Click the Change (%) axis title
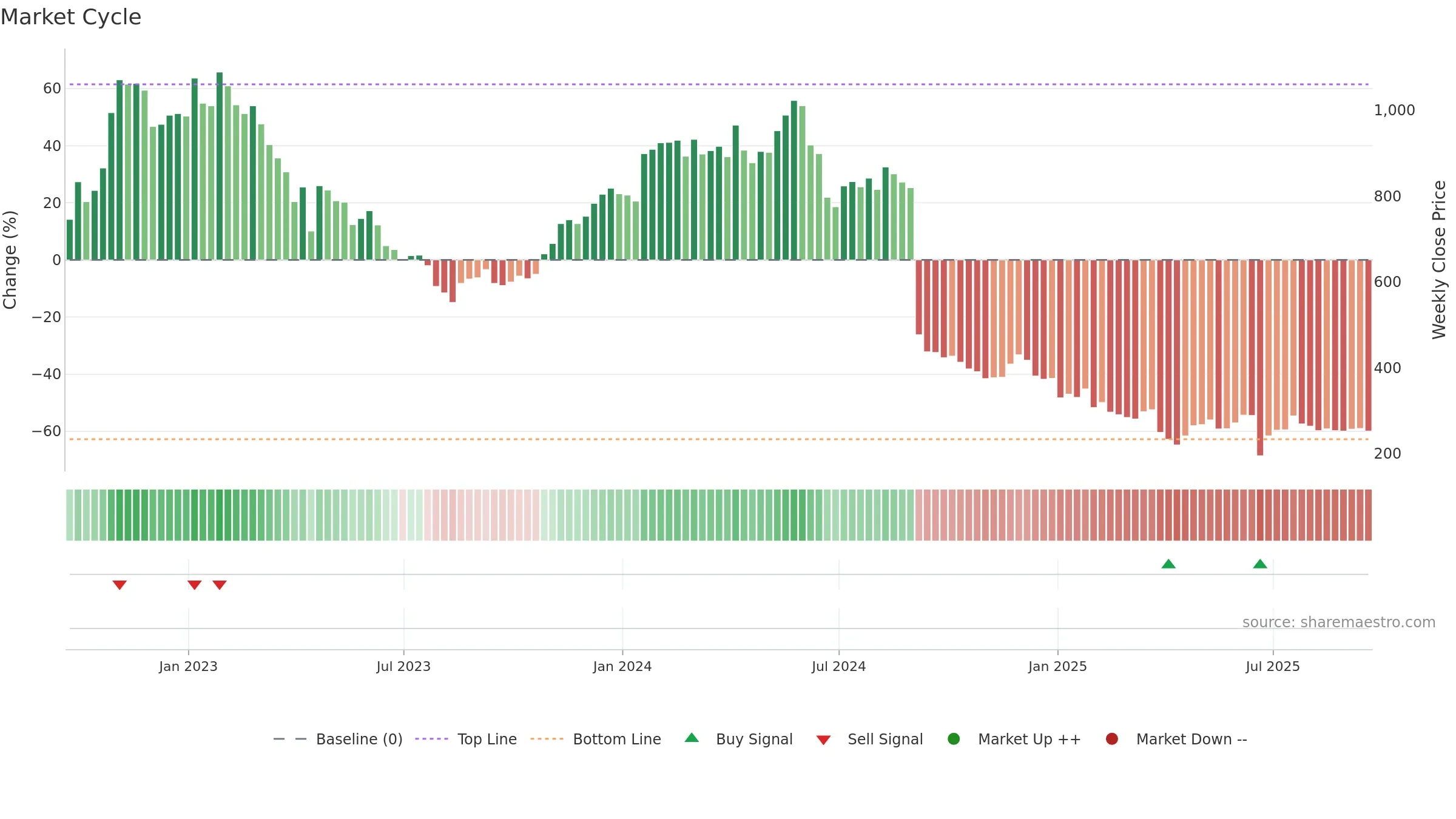1456x819 pixels. tap(10, 260)
